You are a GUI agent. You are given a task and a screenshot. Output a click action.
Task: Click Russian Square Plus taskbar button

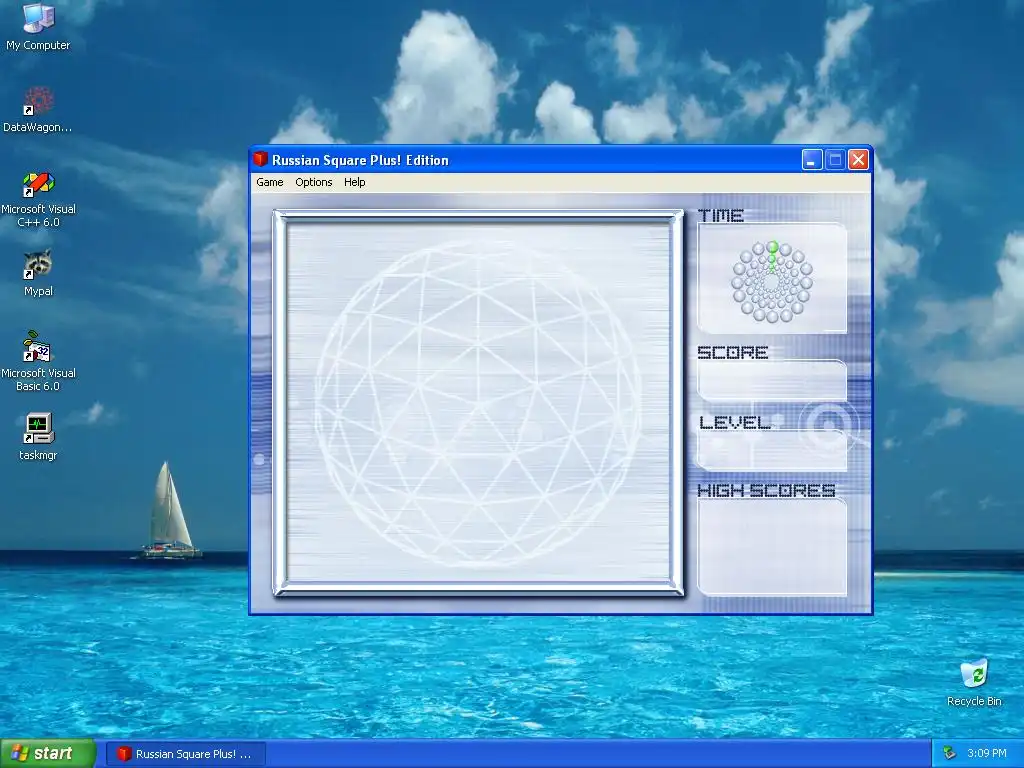click(x=185, y=754)
